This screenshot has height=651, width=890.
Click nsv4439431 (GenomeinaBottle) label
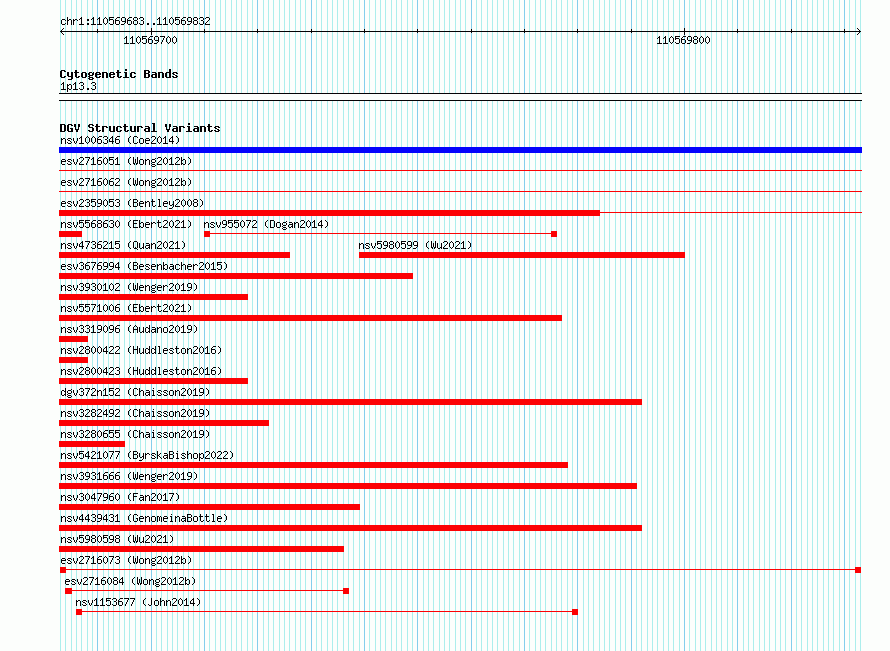click(x=144, y=518)
